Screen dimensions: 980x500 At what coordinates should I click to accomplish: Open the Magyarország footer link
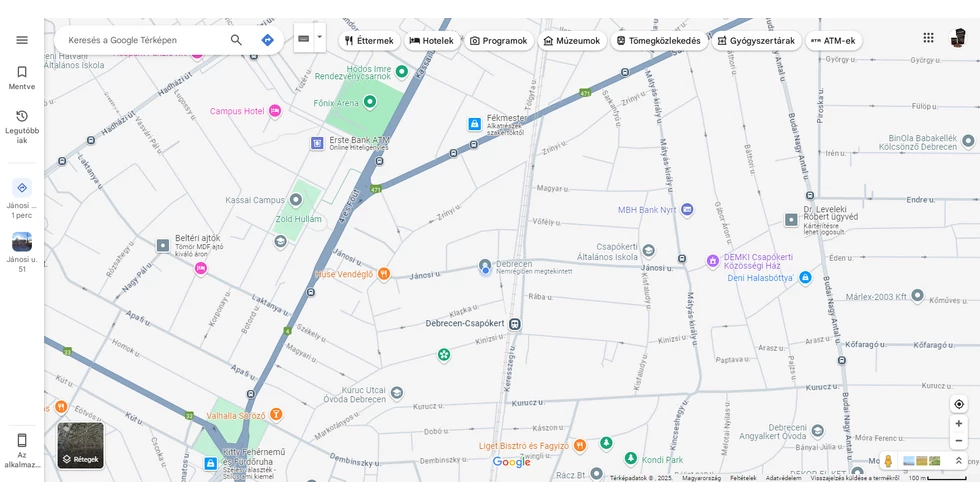pos(701,478)
